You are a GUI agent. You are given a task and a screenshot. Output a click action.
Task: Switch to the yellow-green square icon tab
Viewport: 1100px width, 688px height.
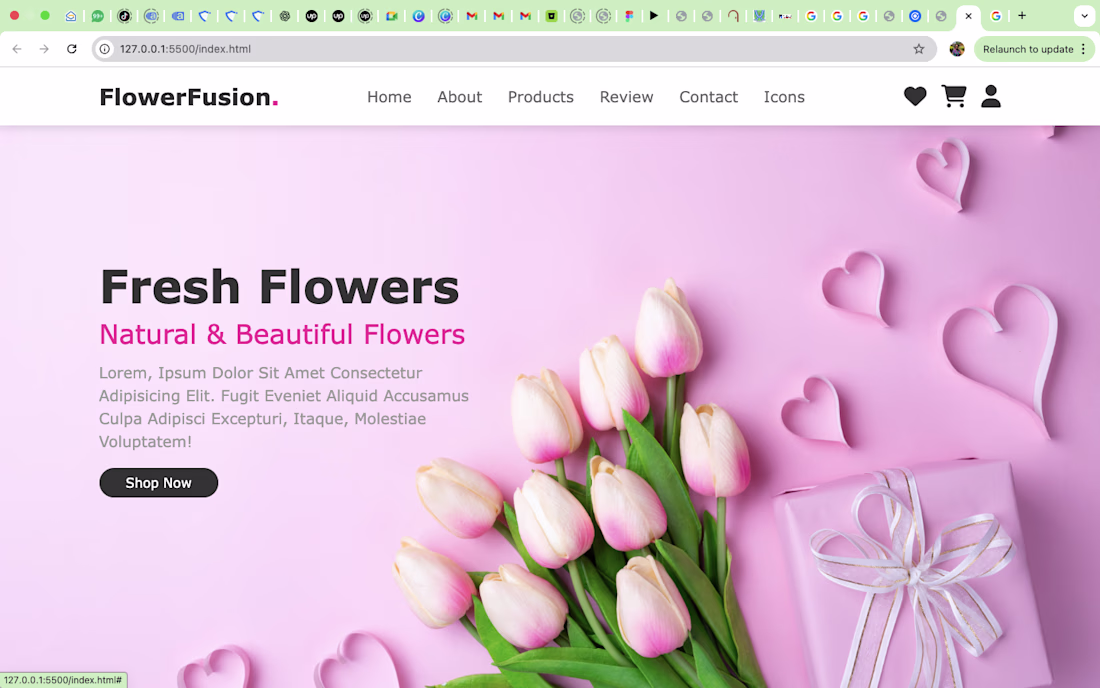tap(551, 15)
